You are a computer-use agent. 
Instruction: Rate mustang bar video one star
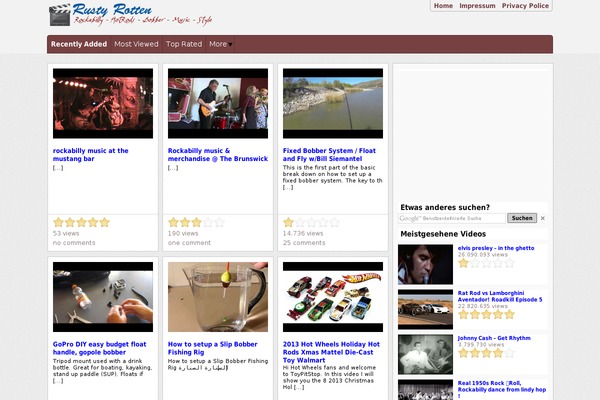coord(58,222)
